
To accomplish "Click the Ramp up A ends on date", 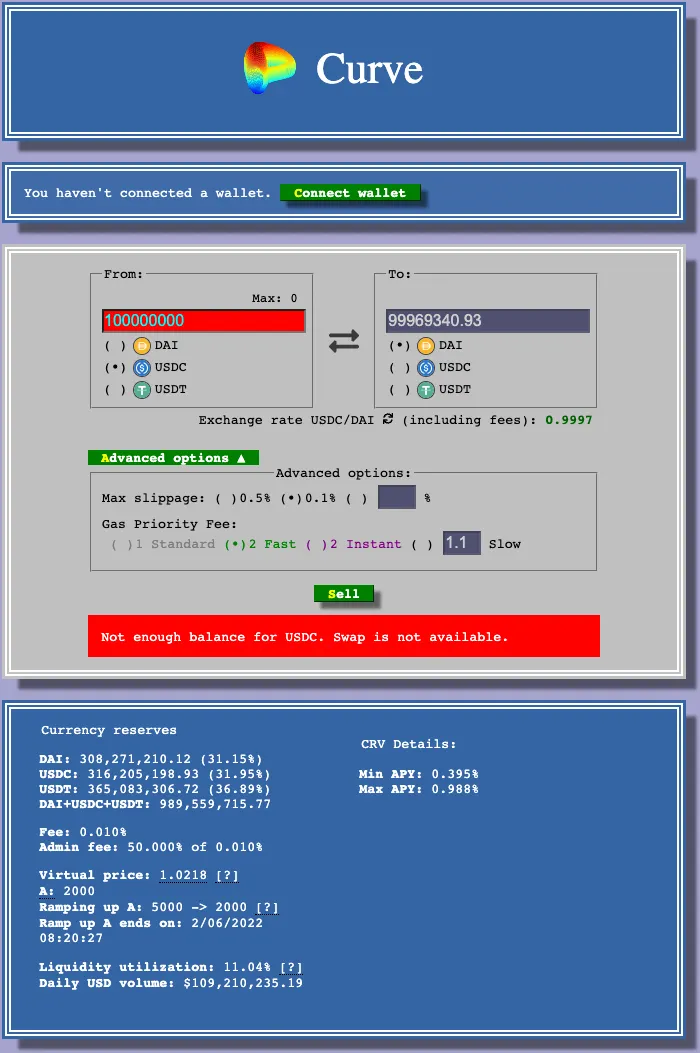I will click(151, 930).
